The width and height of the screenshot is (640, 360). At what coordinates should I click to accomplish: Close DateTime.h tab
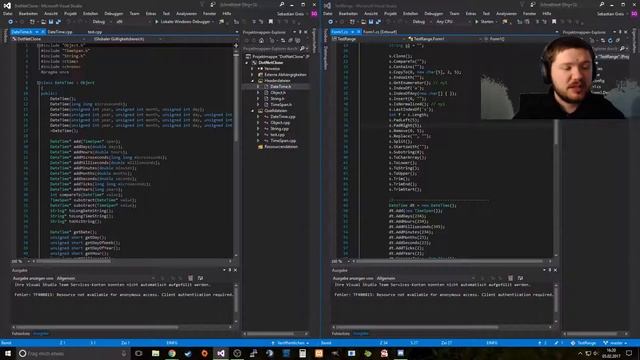pos(43,32)
